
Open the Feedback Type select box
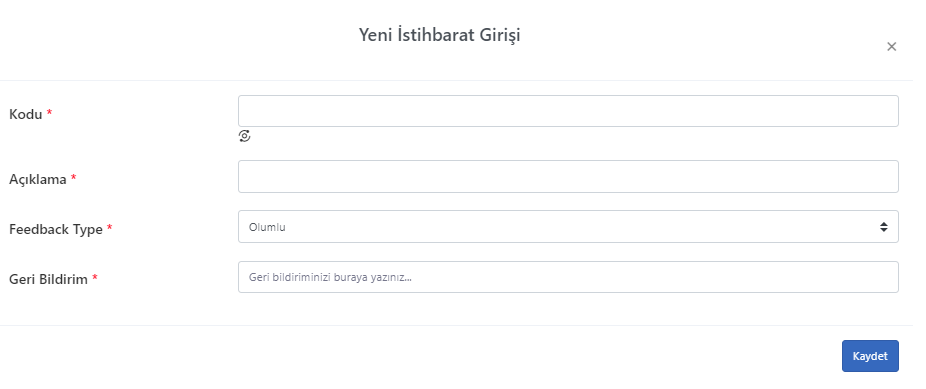568,227
